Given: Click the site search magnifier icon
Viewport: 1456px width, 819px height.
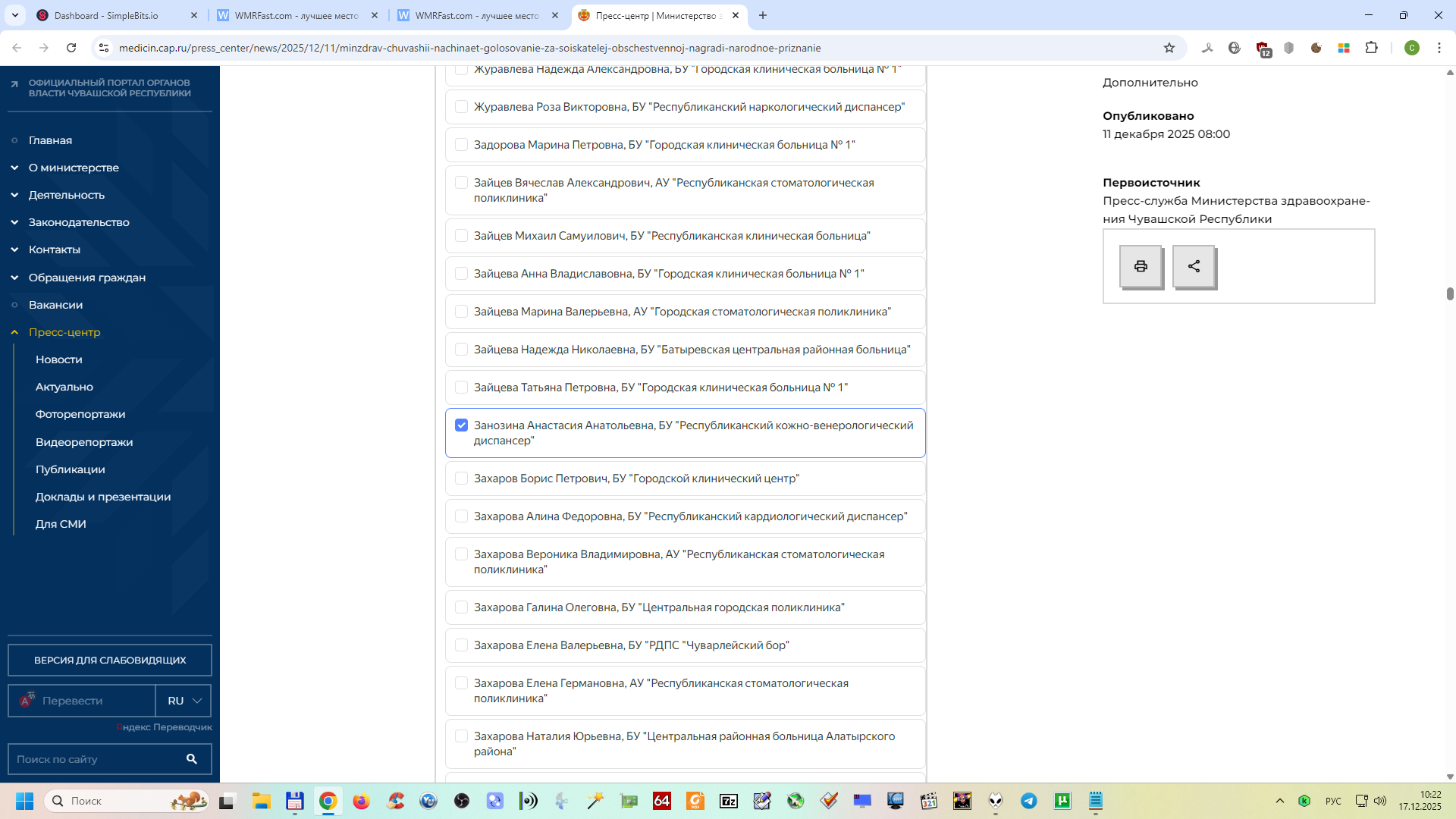Looking at the screenshot, I should pos(192,759).
